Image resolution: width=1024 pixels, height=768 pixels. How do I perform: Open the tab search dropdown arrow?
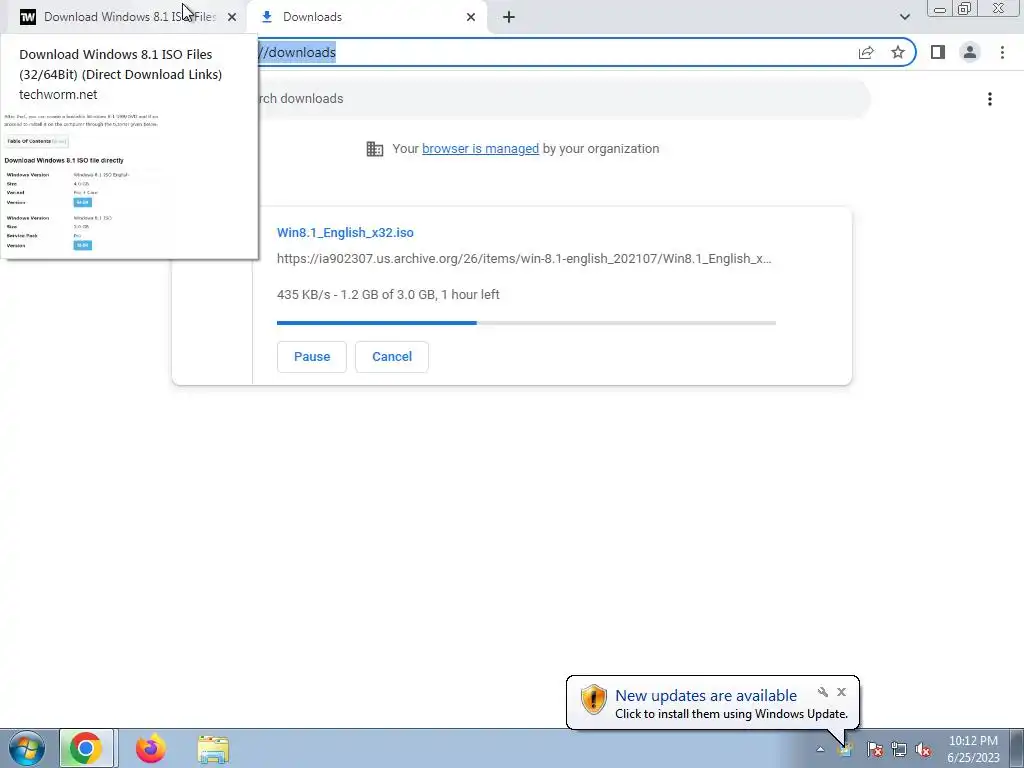(904, 17)
